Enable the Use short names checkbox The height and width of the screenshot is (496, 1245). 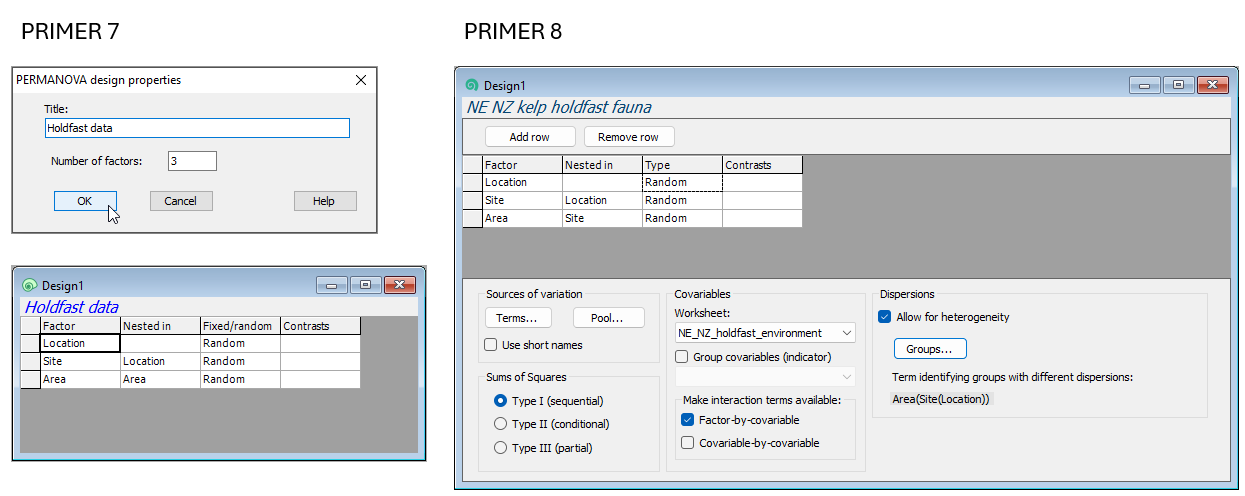[491, 345]
